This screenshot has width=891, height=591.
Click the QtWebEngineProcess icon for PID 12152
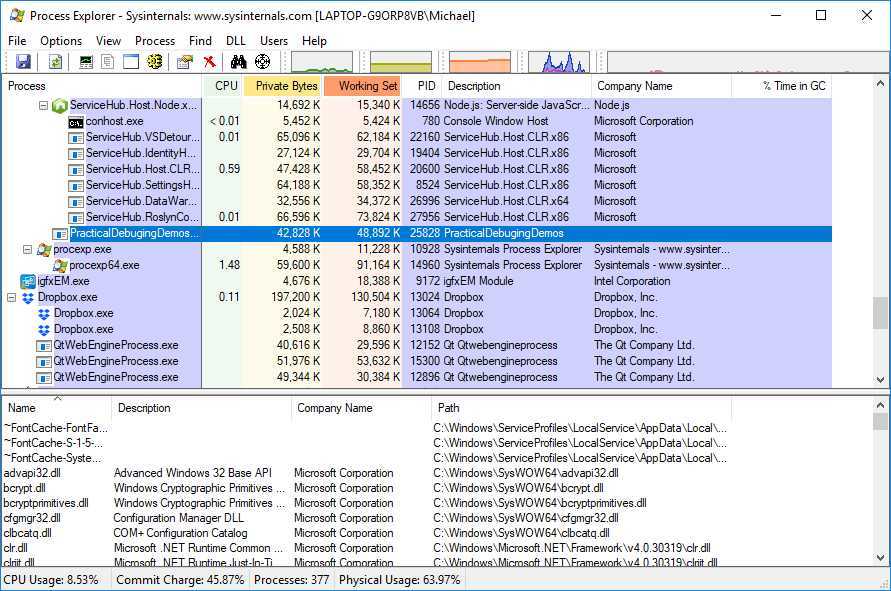(44, 346)
